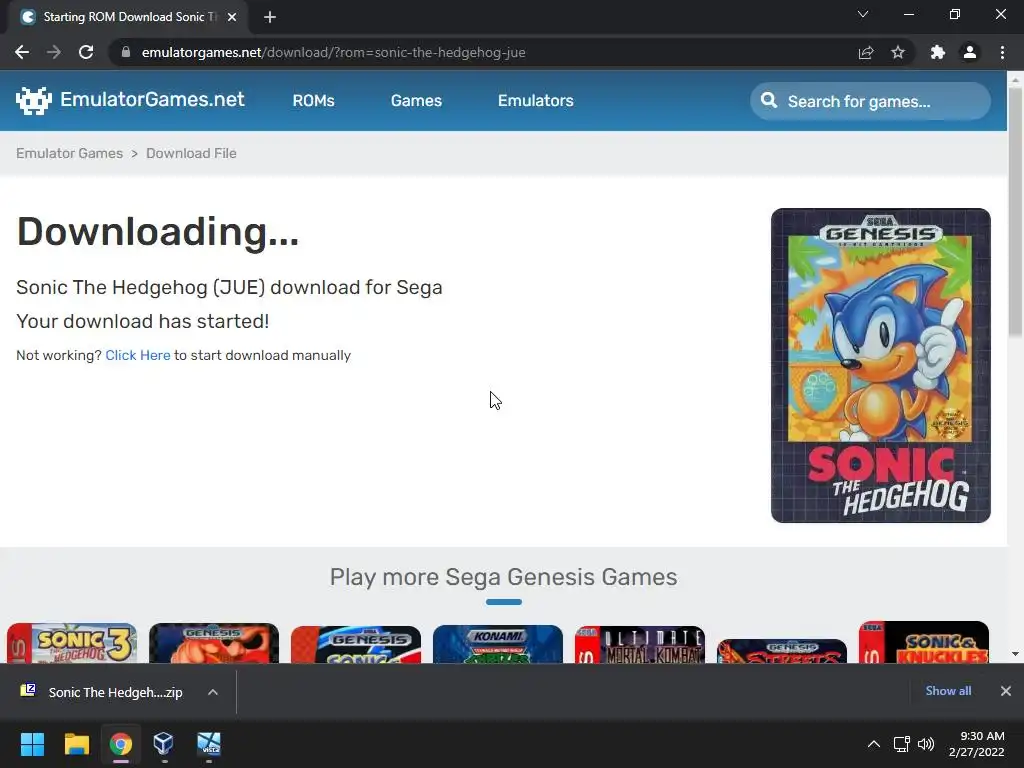Open File Explorer from taskbar
Viewport: 1024px width, 768px height.
(x=76, y=744)
